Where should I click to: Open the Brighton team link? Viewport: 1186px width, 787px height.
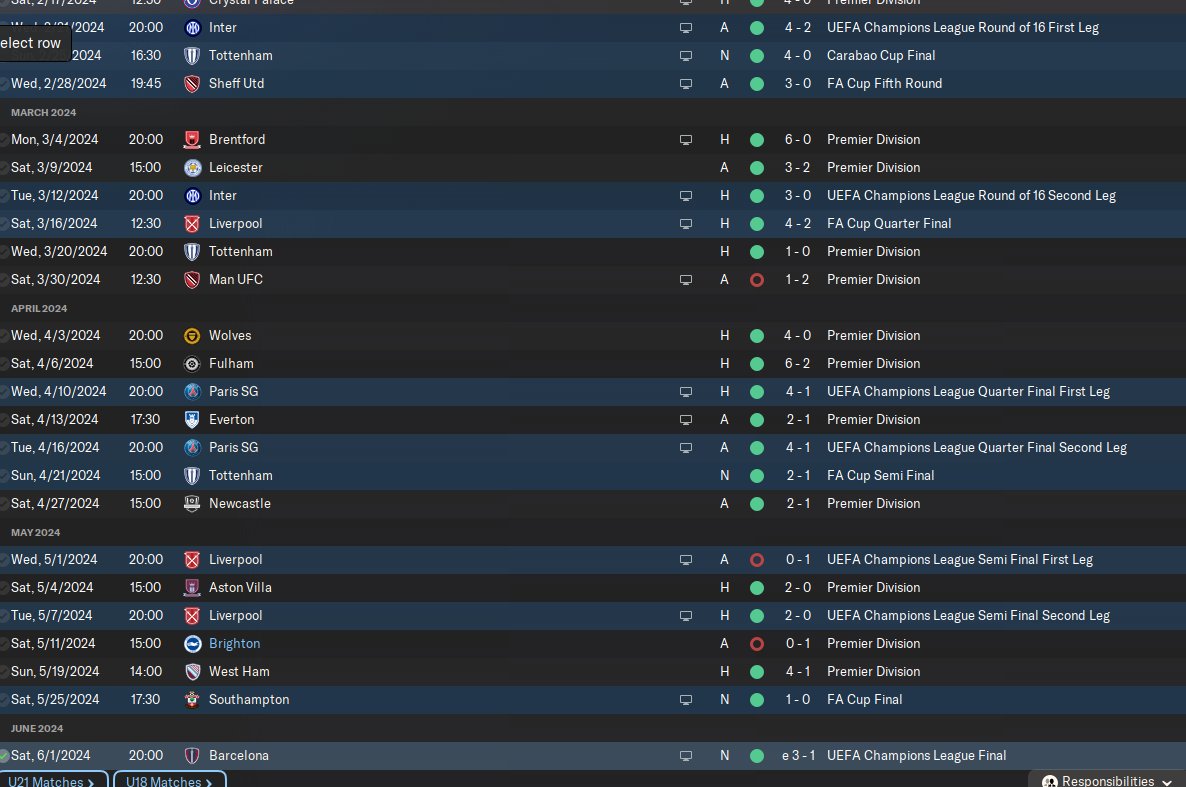pyautogui.click(x=234, y=643)
